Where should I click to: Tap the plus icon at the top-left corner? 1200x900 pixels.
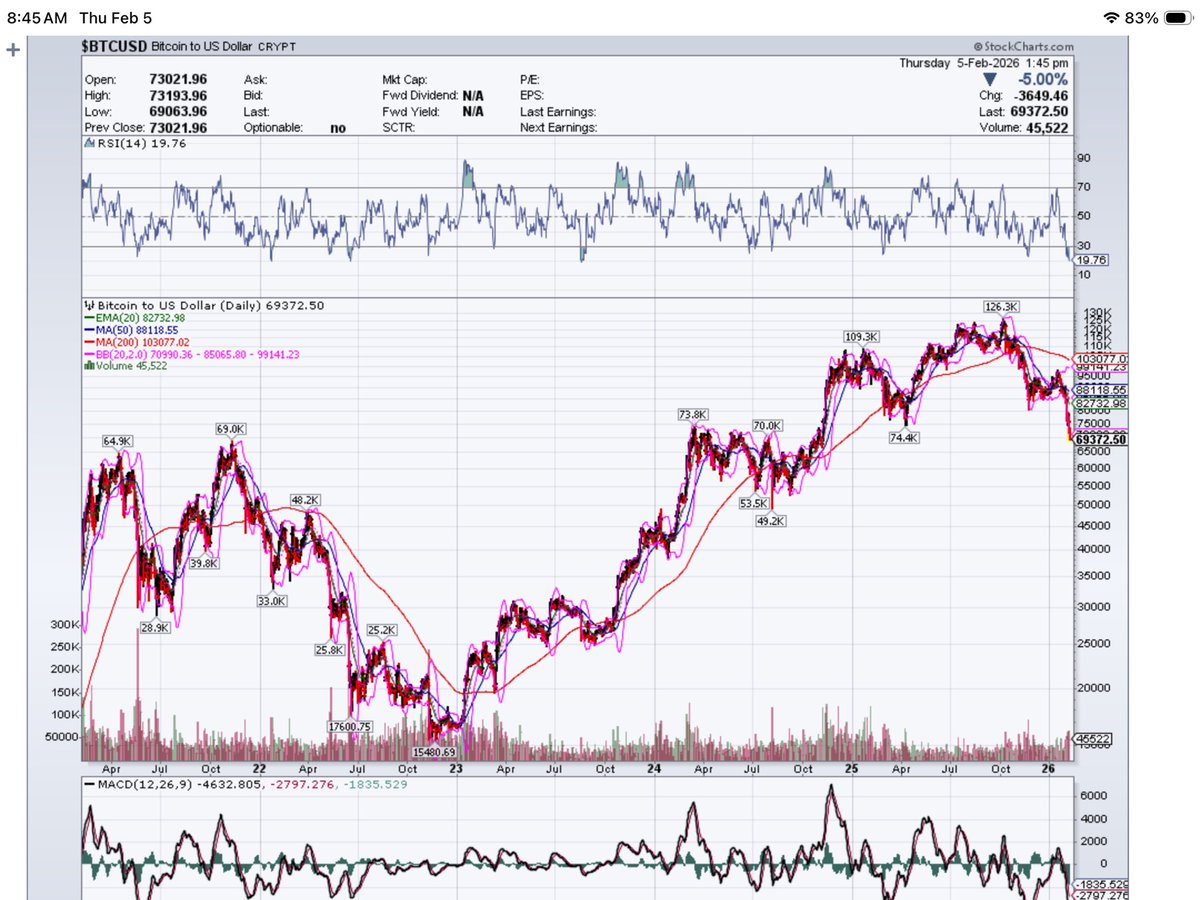(x=13, y=48)
